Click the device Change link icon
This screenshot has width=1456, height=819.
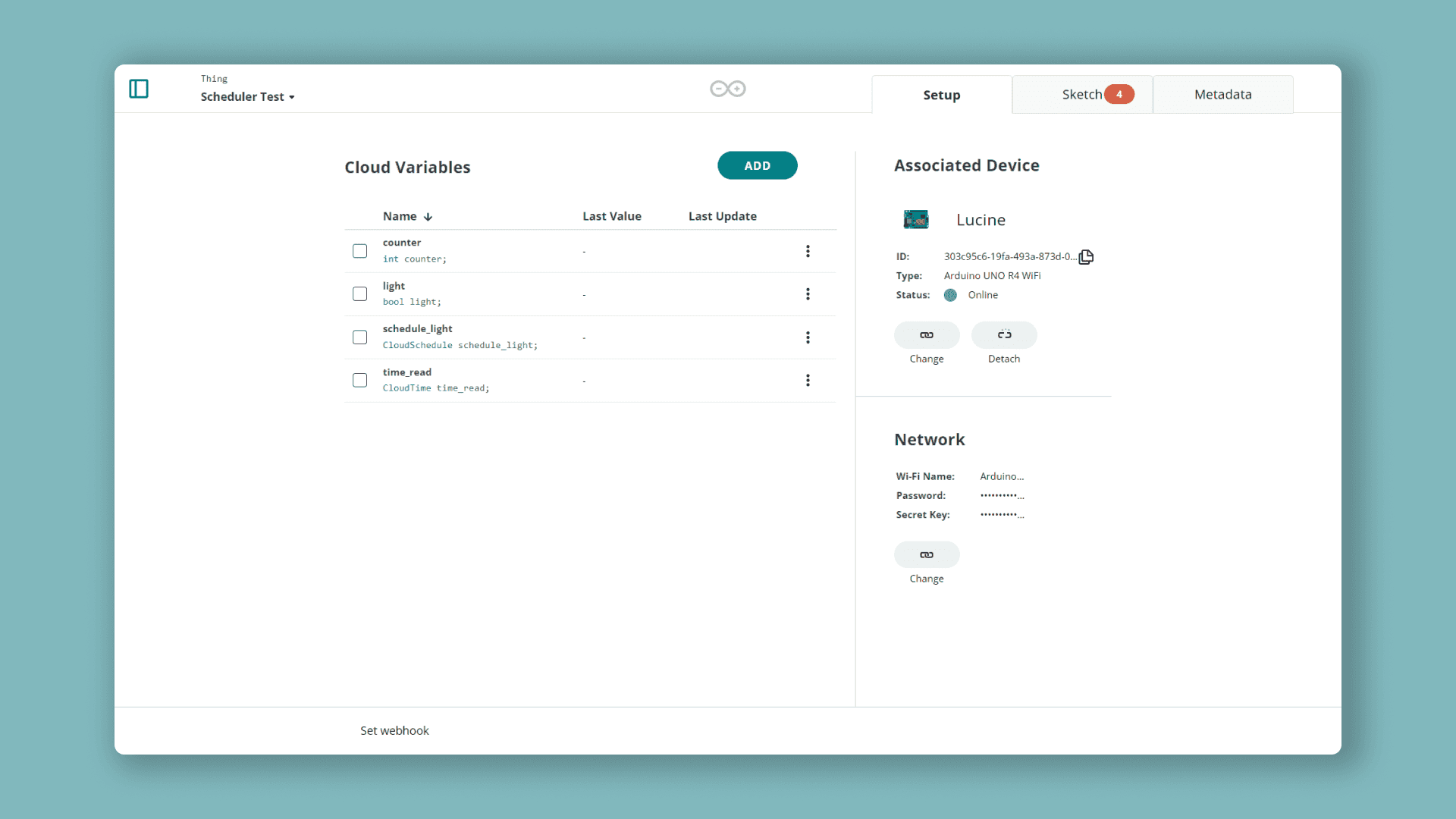pos(926,335)
